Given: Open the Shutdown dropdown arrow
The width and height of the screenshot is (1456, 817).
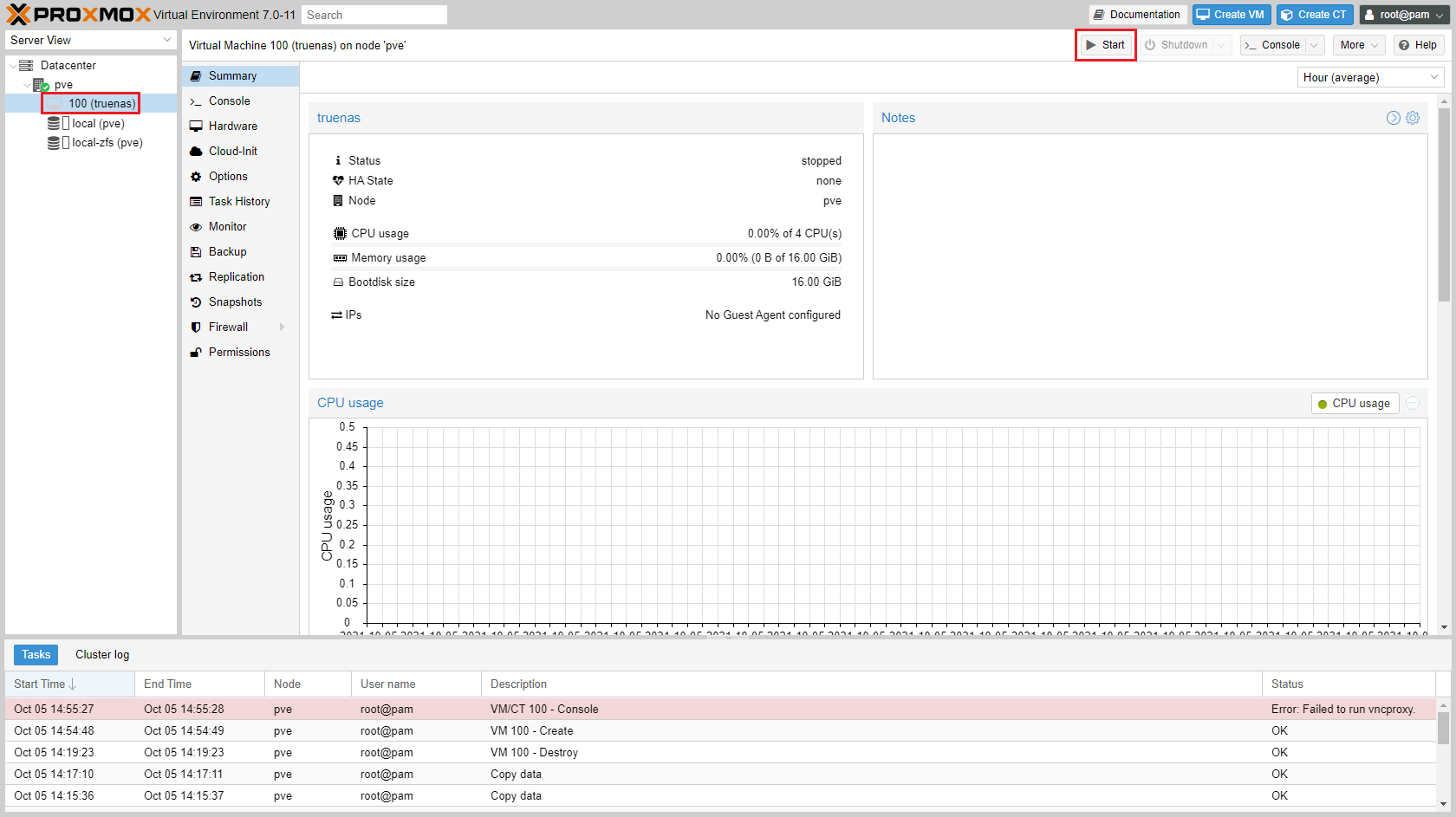Looking at the screenshot, I should point(1221,45).
